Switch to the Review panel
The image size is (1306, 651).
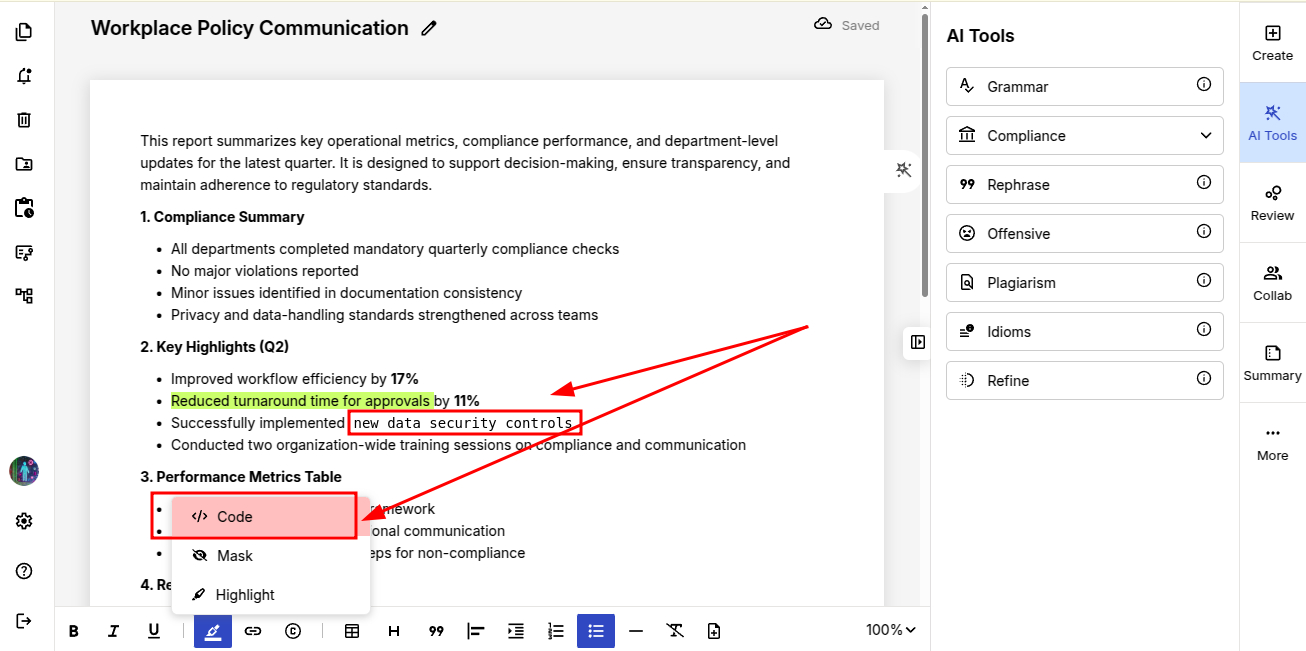tap(1272, 202)
